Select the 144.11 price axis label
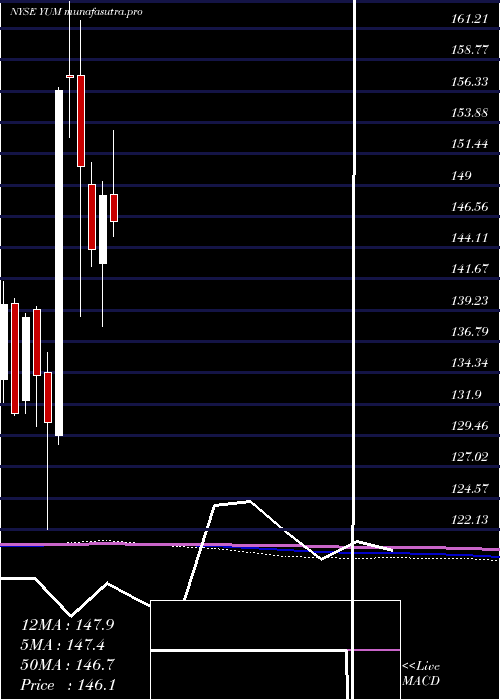This screenshot has width=500, height=700. tap(469, 238)
